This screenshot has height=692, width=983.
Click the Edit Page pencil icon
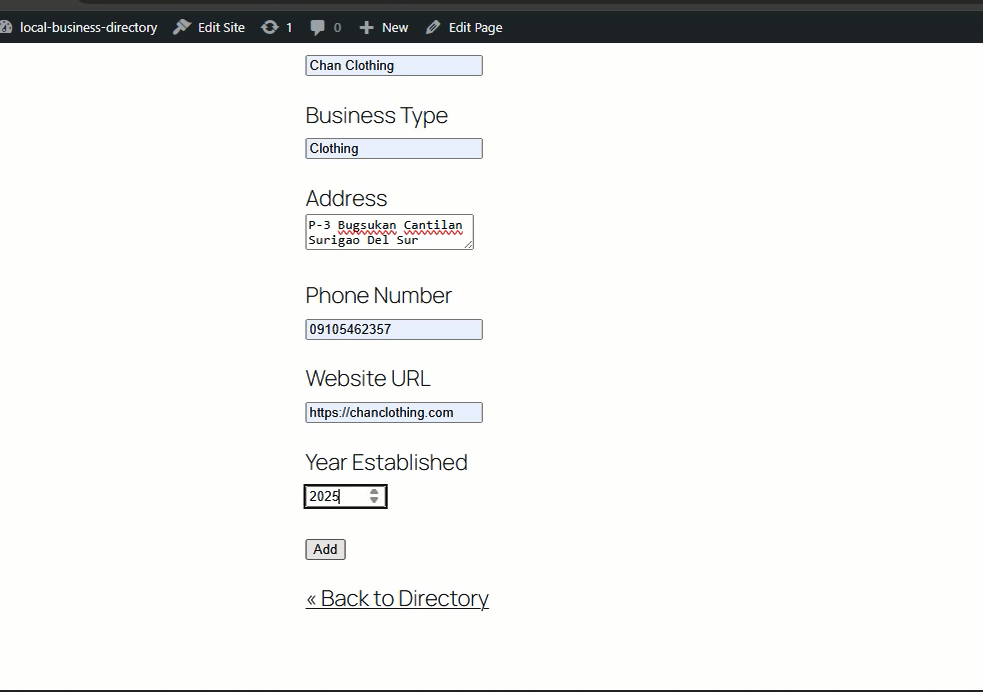coord(433,27)
